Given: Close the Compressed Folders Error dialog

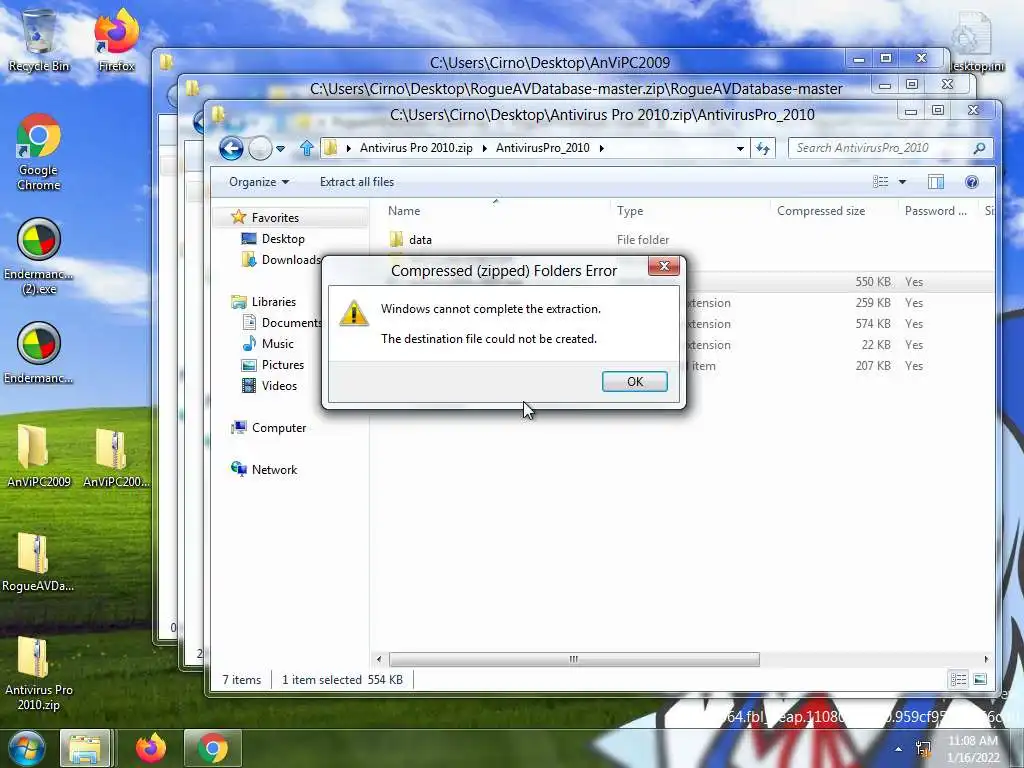Looking at the screenshot, I should (664, 266).
